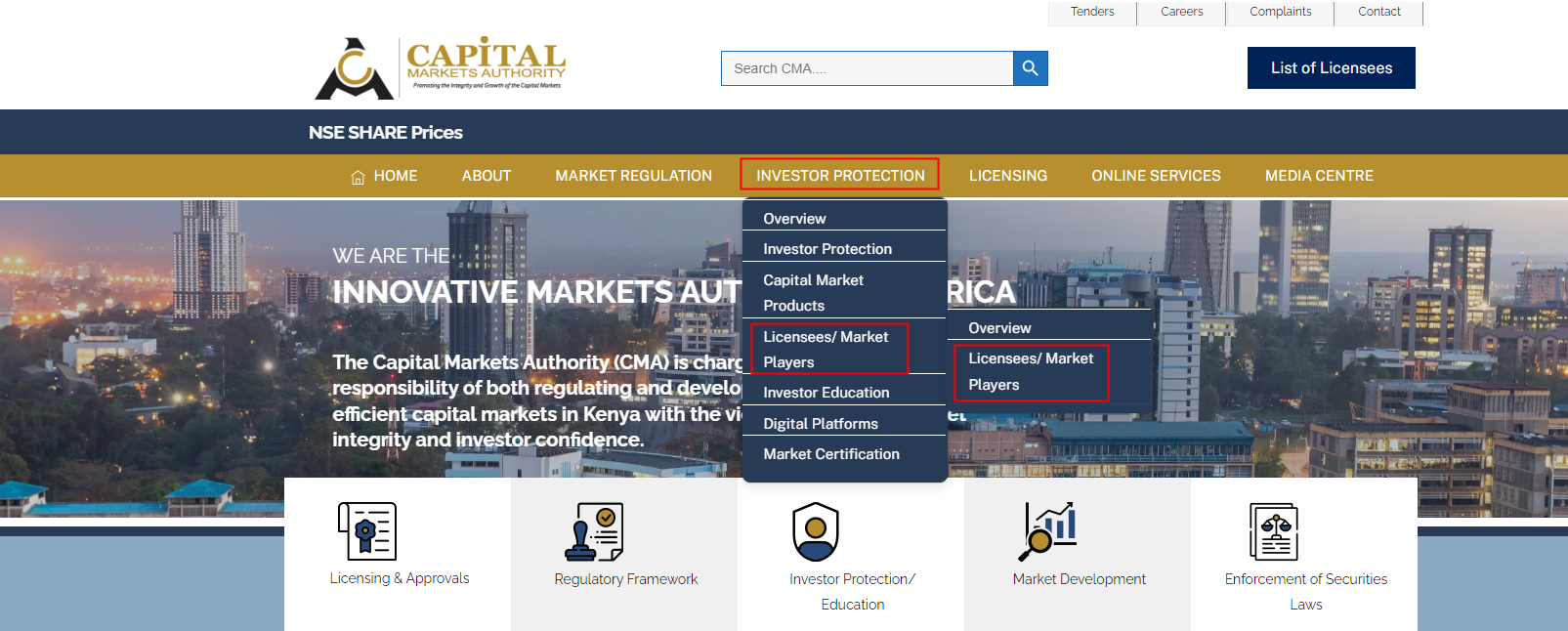Click the home icon beside HOME

click(x=358, y=177)
